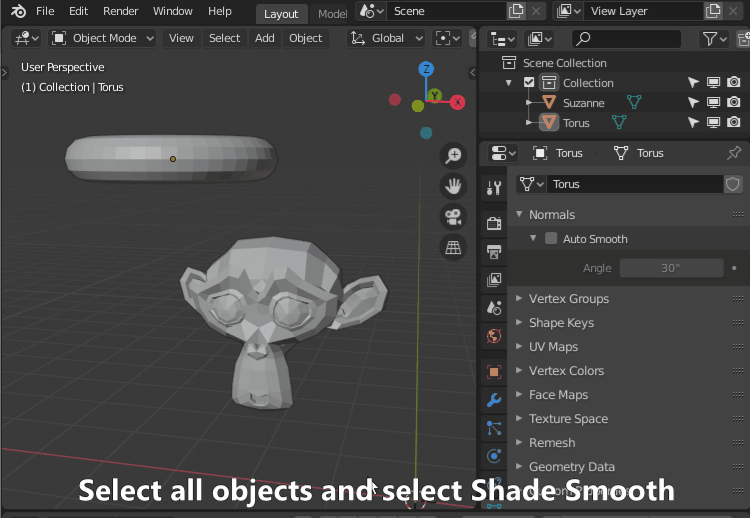Click Suzanne's mesh data icon
The width and height of the screenshot is (750, 518).
[x=634, y=102]
